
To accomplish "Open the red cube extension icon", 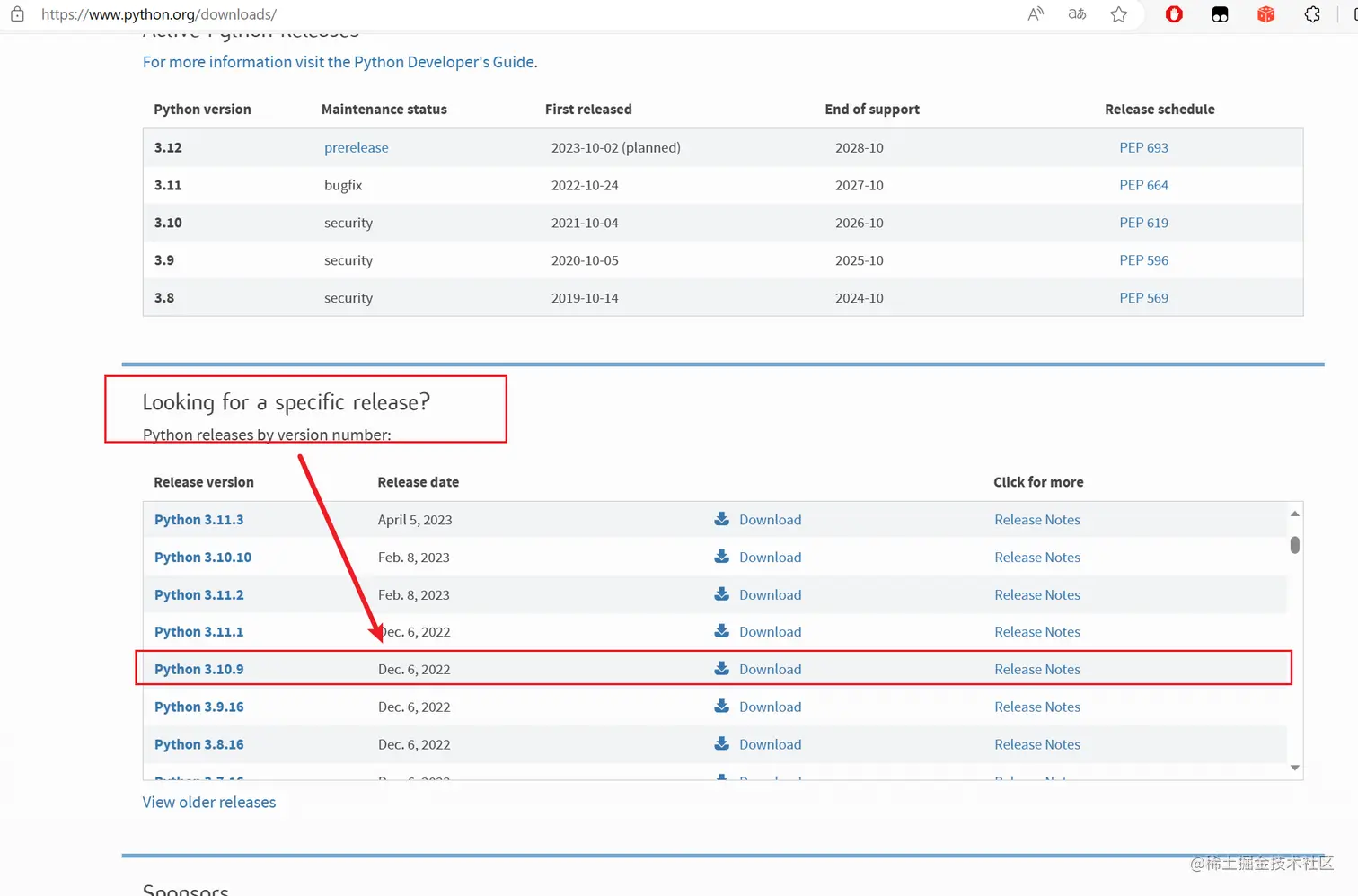I will pos(1265,14).
